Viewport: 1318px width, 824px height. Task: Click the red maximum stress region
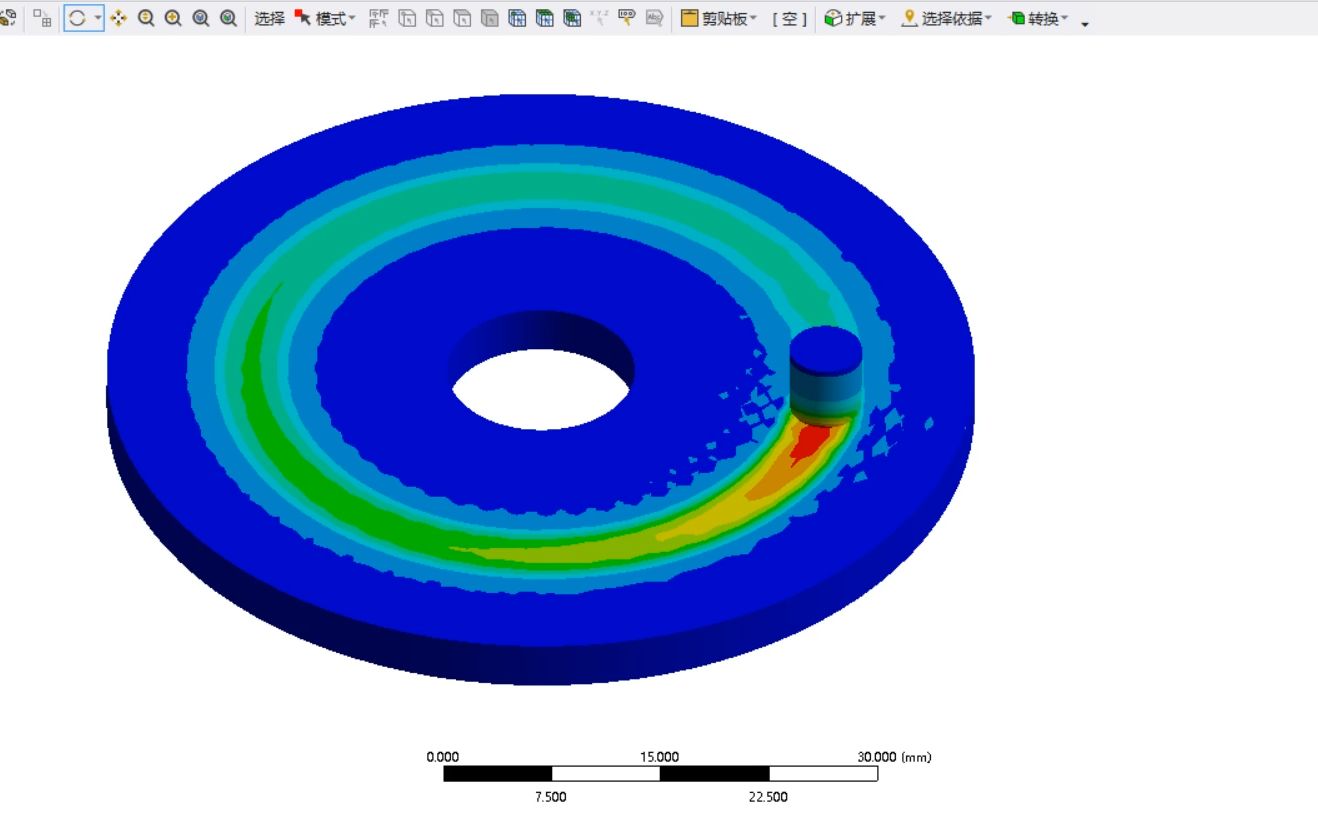(809, 443)
